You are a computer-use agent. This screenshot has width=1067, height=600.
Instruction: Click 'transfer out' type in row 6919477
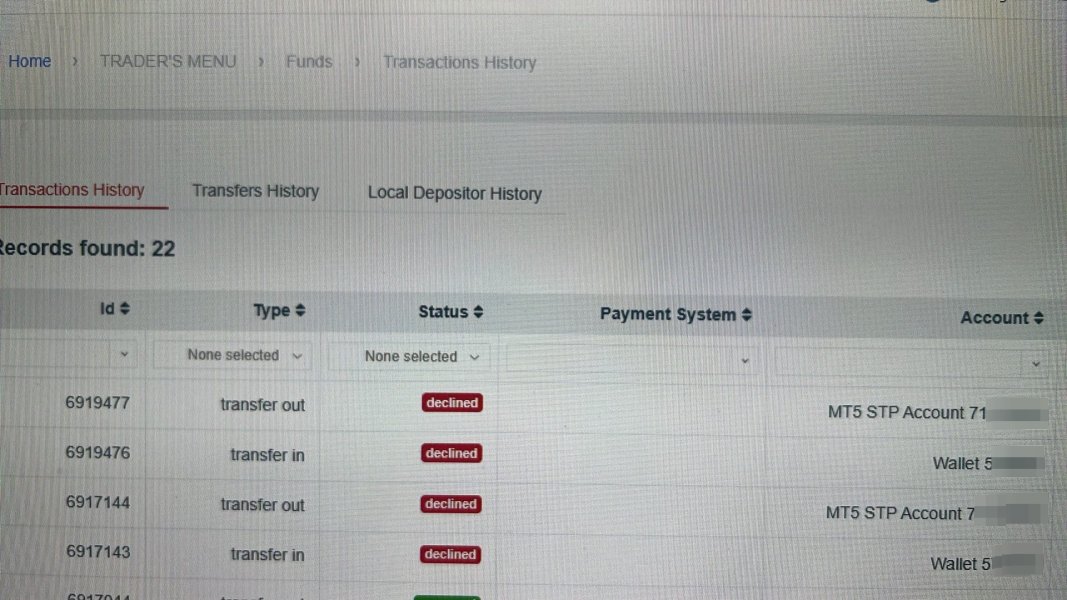(263, 405)
